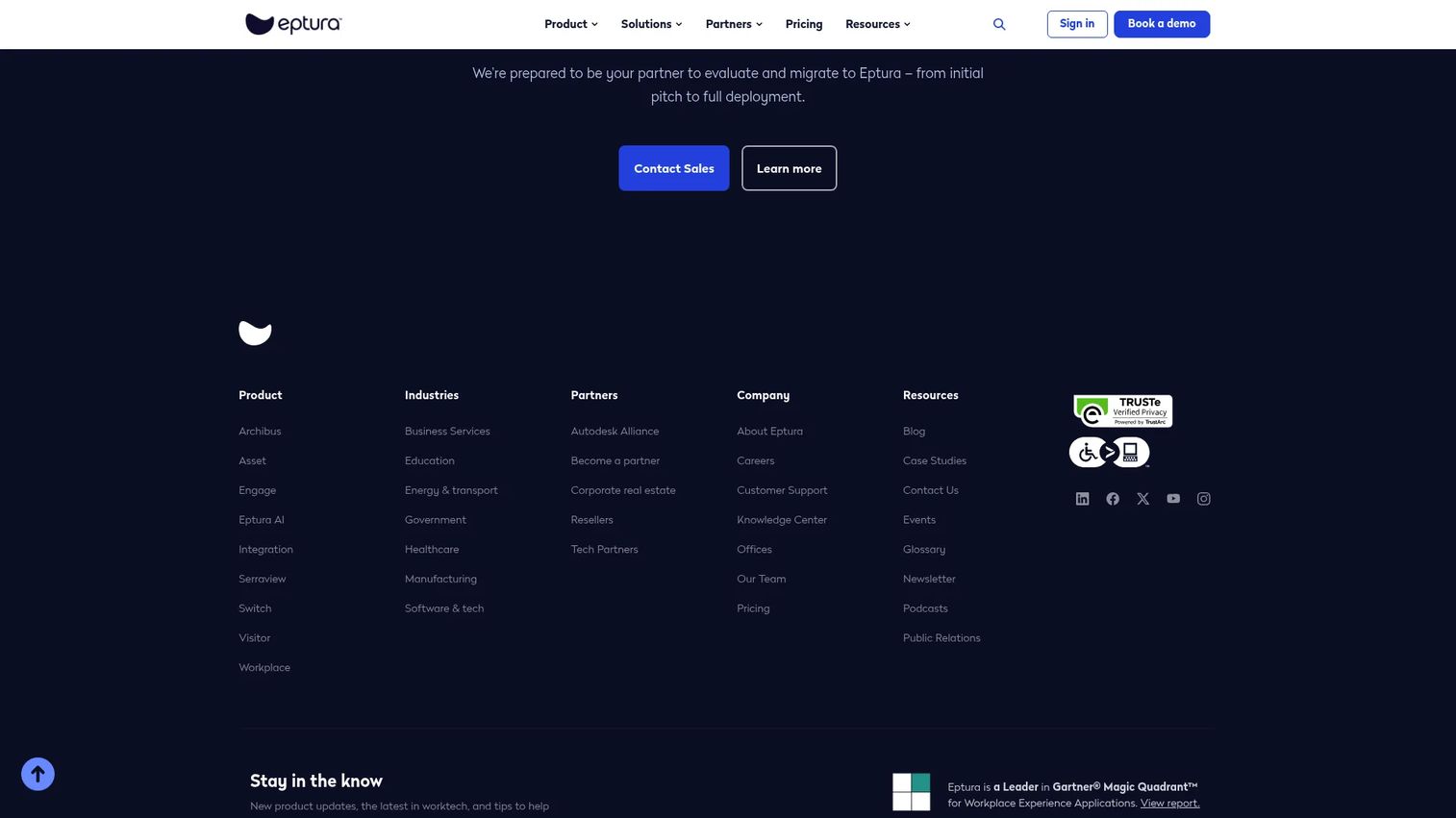Go to the Careers link
The width and height of the screenshot is (1456, 818).
pyautogui.click(x=756, y=461)
